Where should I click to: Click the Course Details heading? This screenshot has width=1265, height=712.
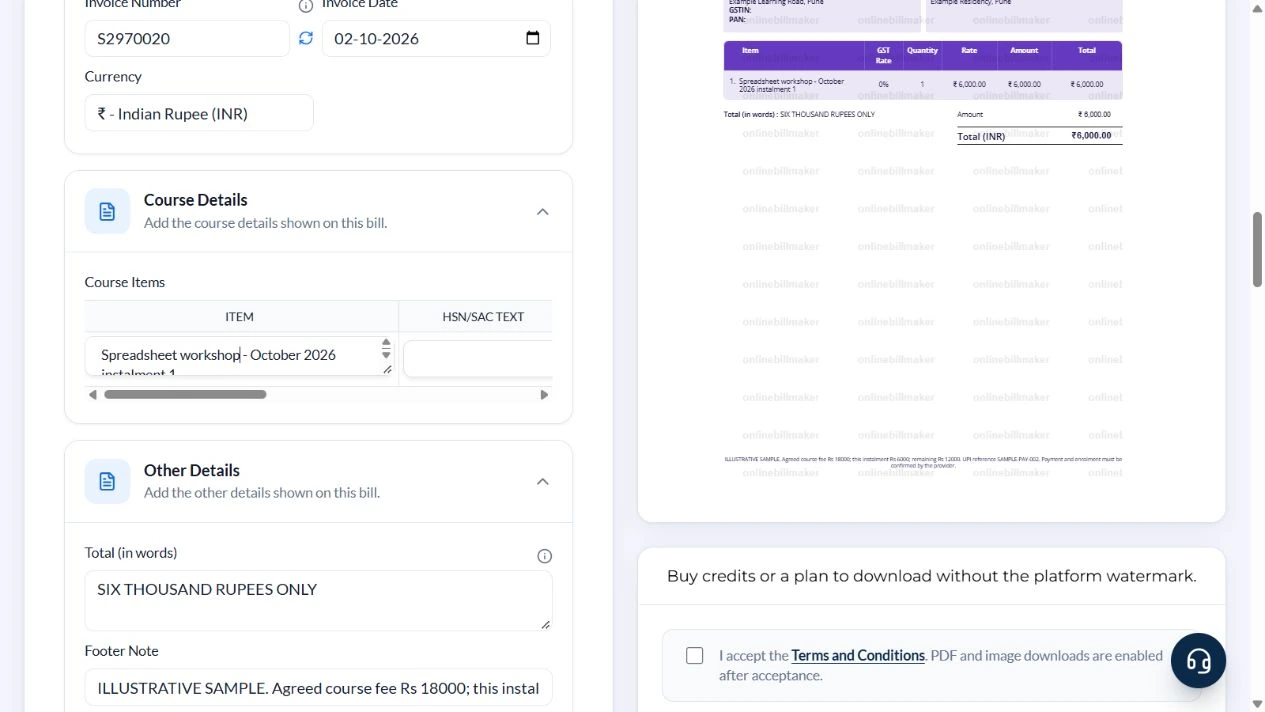(x=196, y=200)
